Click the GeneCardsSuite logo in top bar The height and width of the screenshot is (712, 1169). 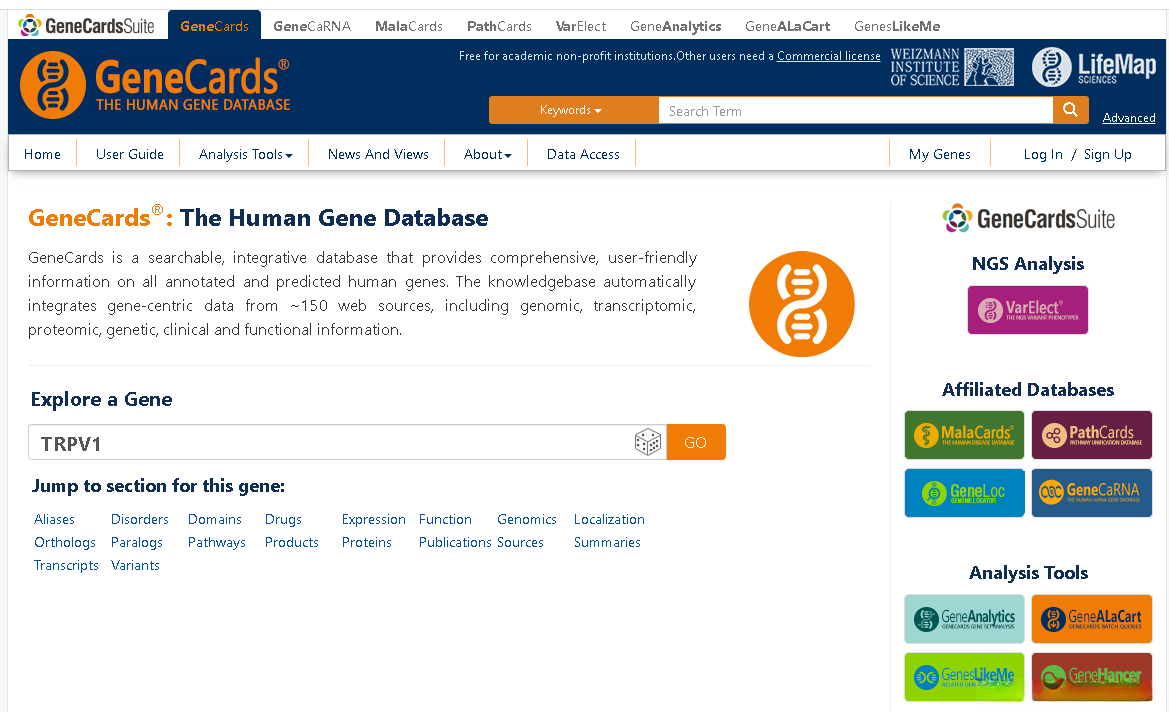click(x=86, y=26)
